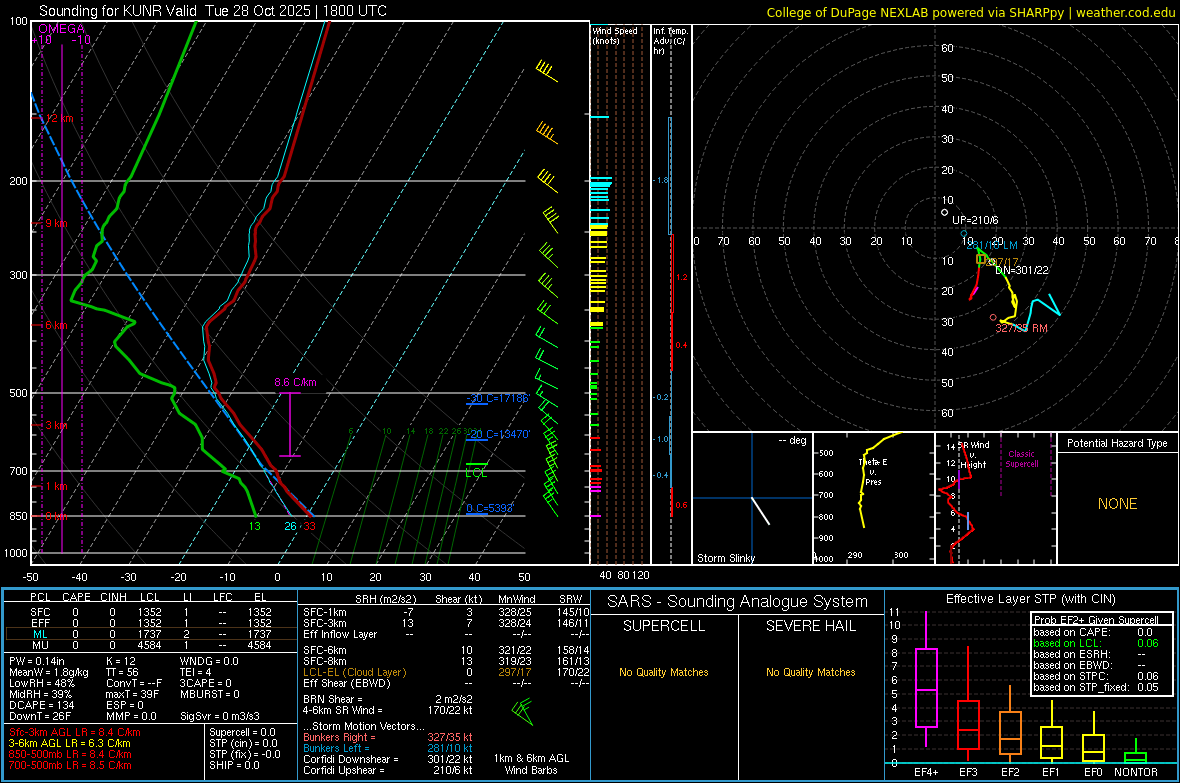Click the UP=210/6 circle marker on hodograph

click(x=945, y=212)
